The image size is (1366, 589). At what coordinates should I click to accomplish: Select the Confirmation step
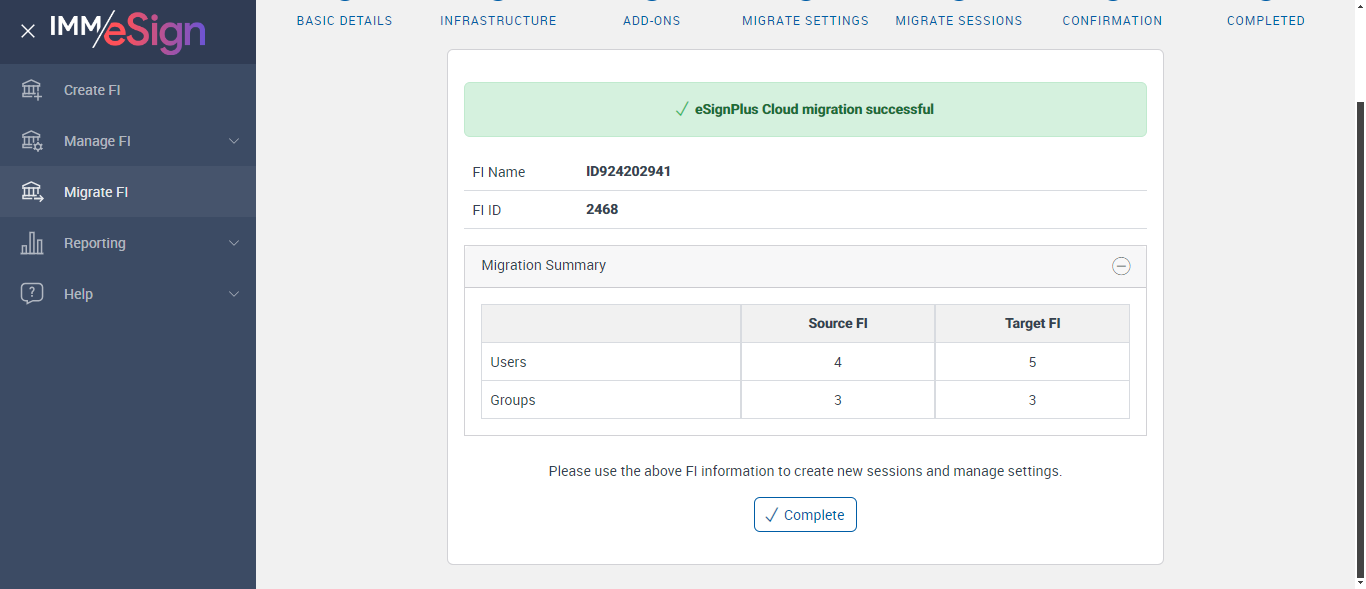pos(1112,20)
